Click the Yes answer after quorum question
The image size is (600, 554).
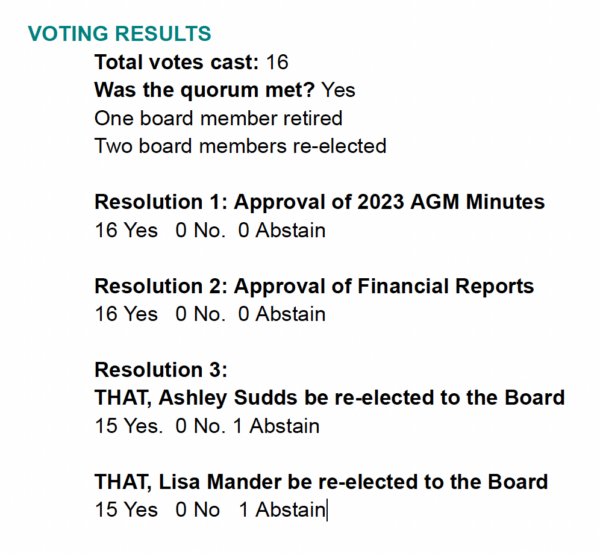tap(338, 90)
